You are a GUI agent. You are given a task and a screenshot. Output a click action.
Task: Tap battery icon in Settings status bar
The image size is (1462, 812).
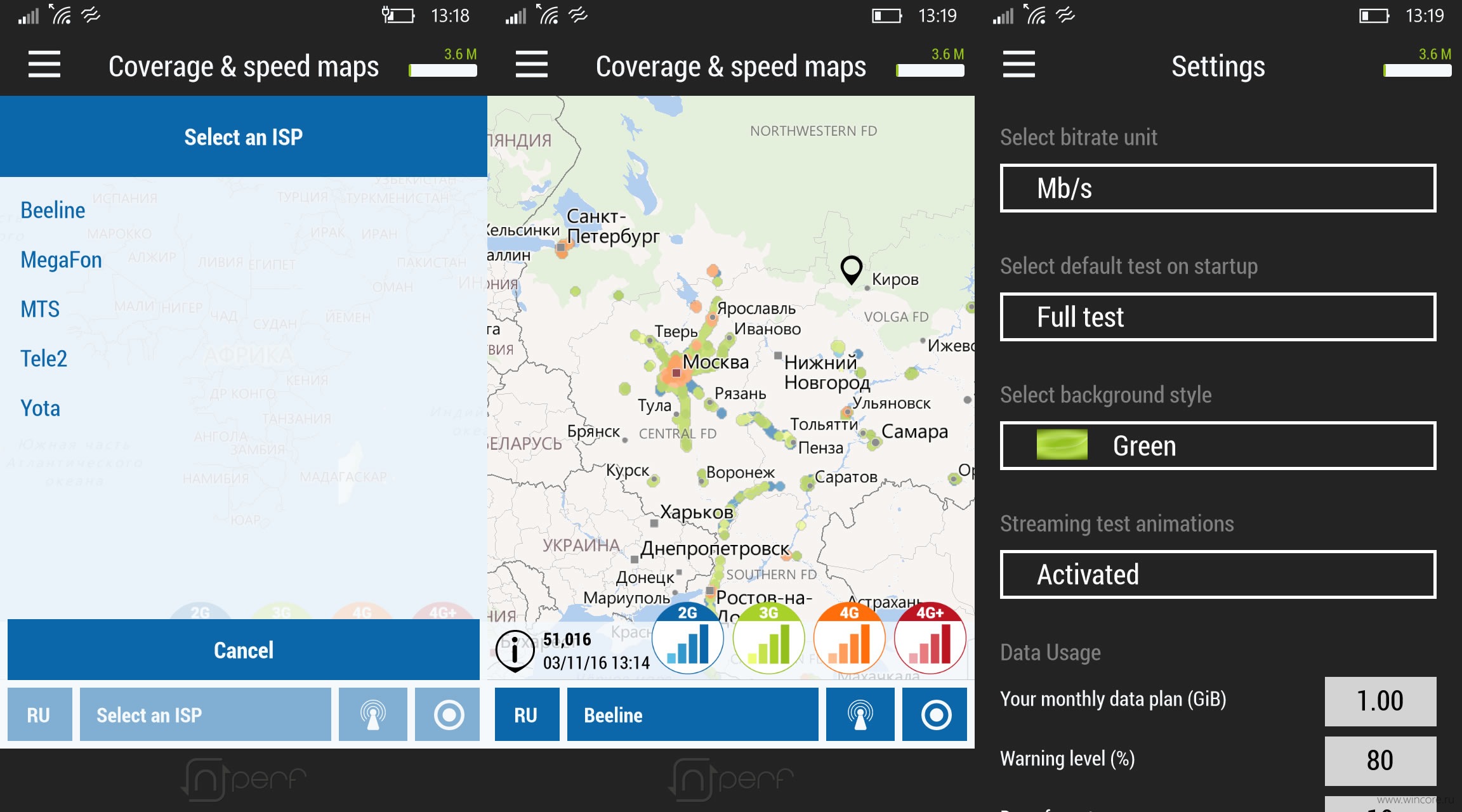[x=1374, y=16]
